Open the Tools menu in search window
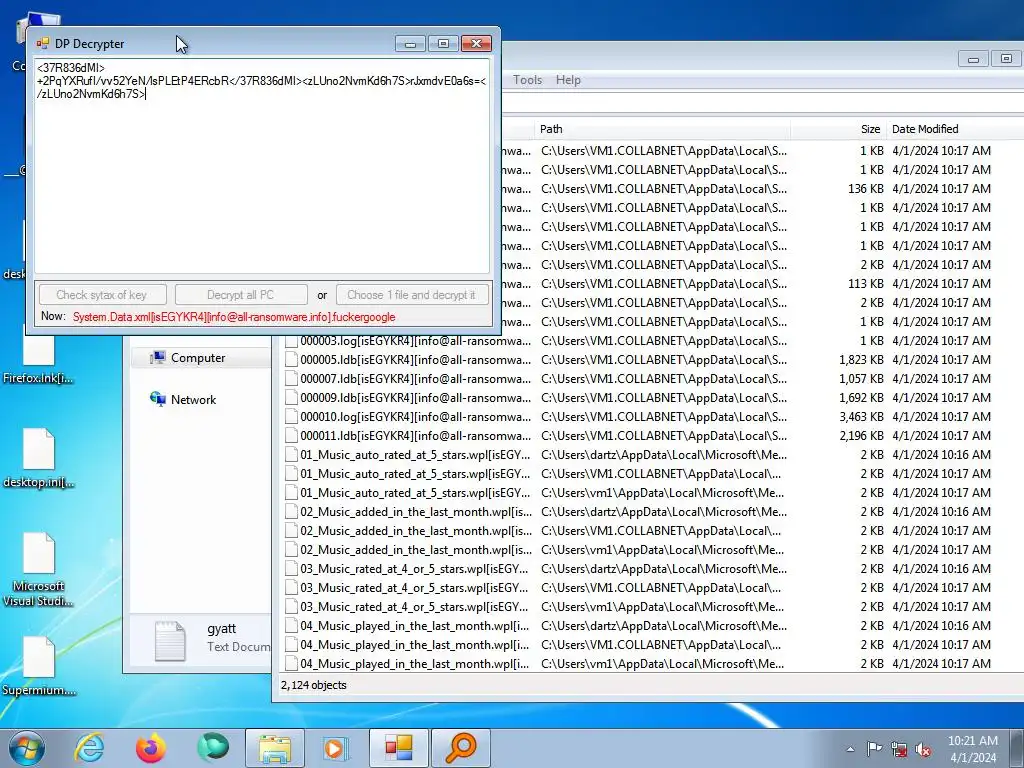1024x768 pixels. tap(527, 80)
